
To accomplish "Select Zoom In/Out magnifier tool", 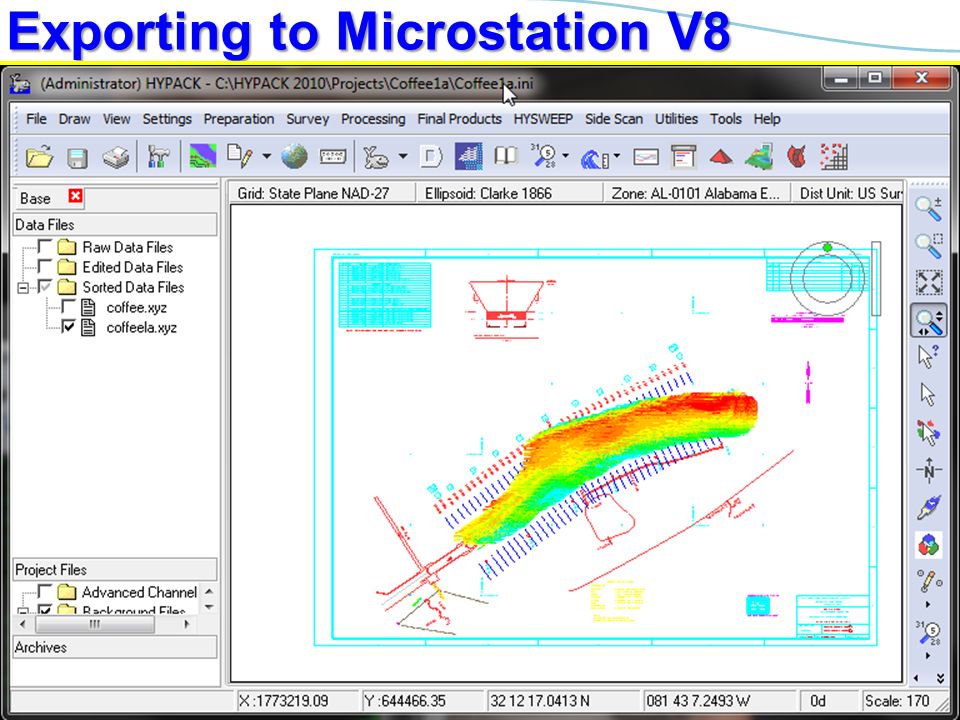I will pyautogui.click(x=928, y=208).
